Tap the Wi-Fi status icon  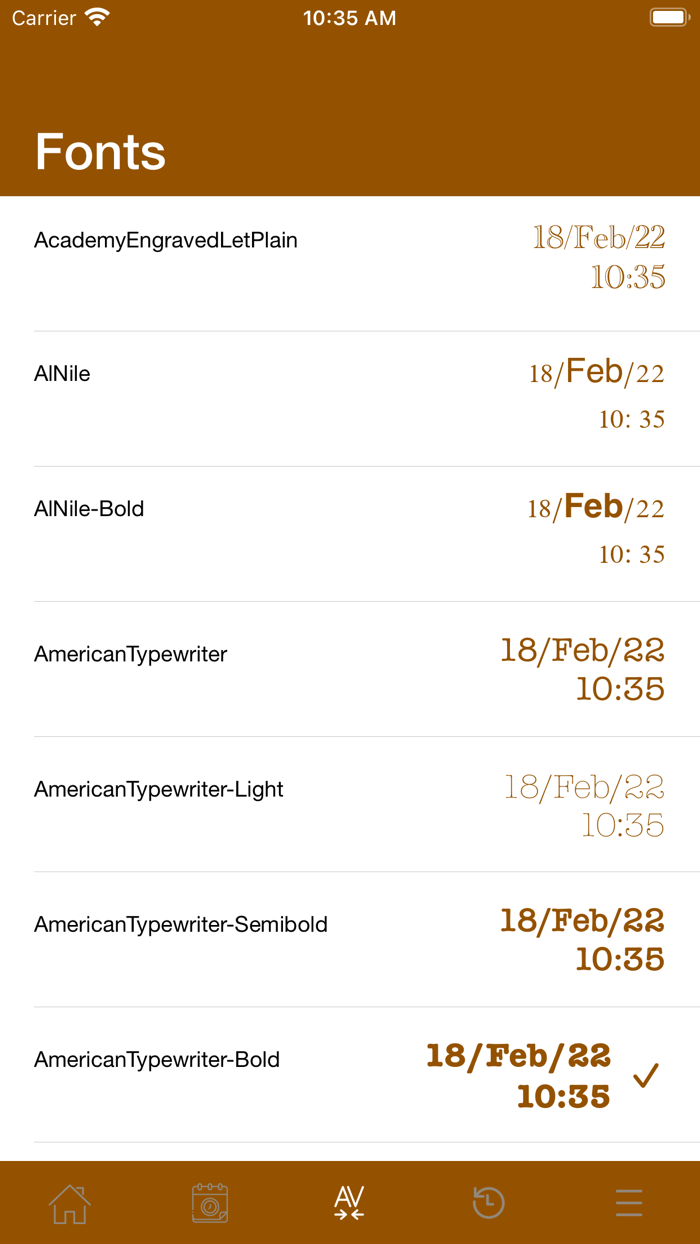coord(97,18)
